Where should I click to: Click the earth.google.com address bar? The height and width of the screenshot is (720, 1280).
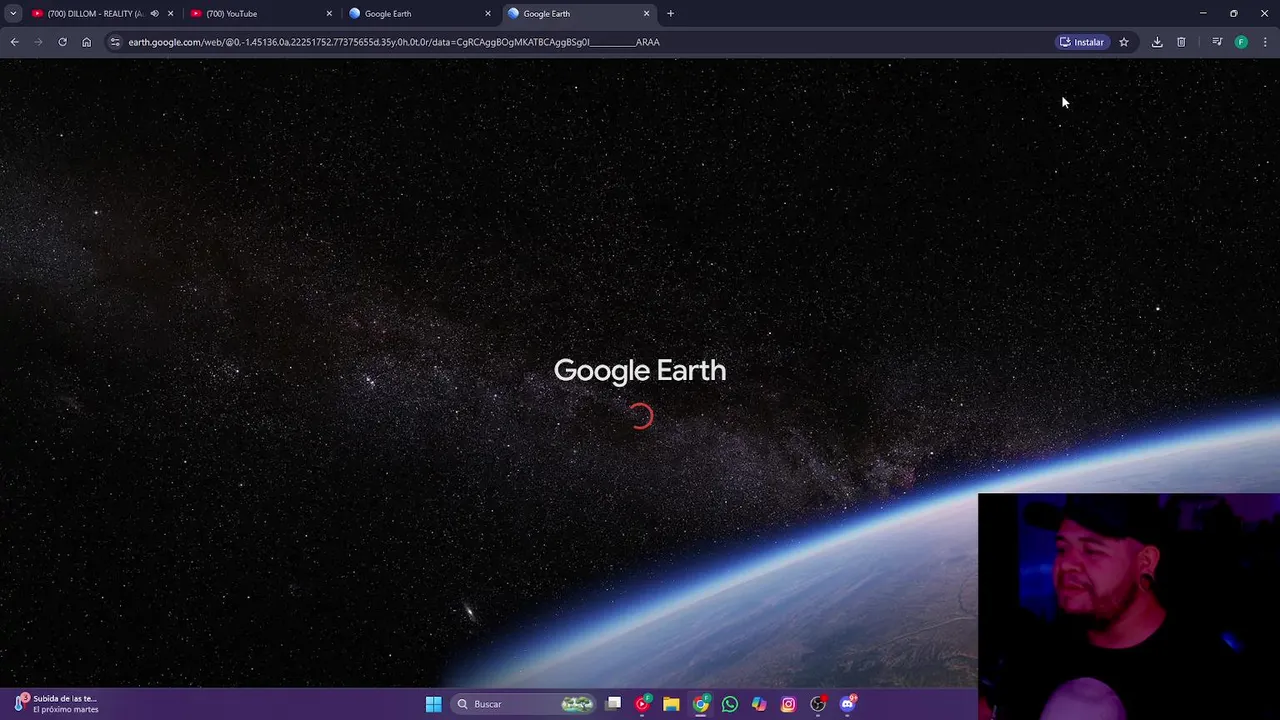580,42
